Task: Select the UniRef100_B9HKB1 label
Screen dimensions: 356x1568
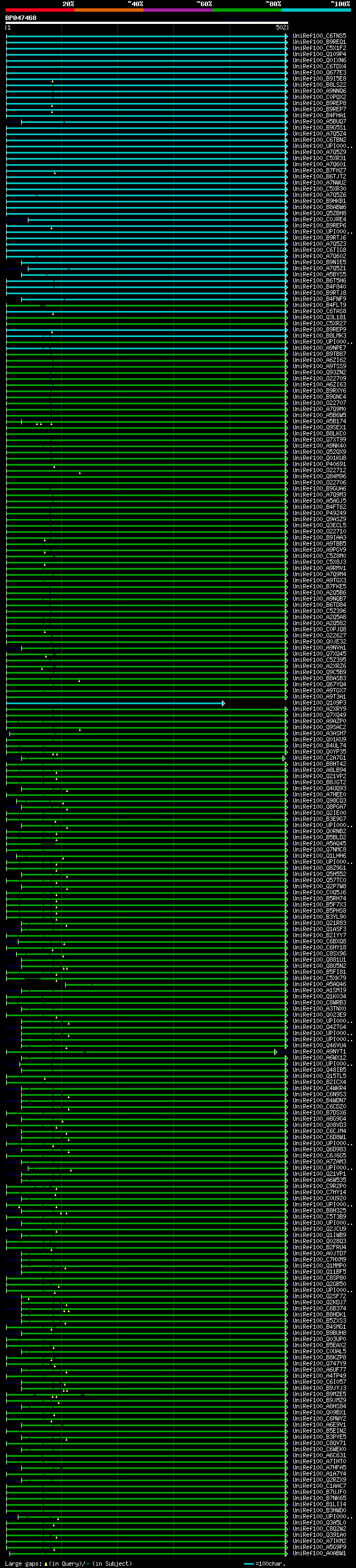Action: [x=319, y=201]
